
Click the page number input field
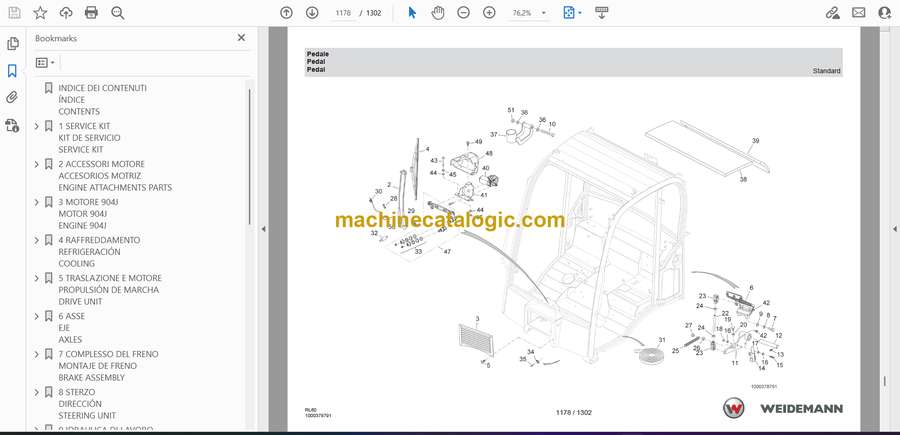pyautogui.click(x=343, y=13)
